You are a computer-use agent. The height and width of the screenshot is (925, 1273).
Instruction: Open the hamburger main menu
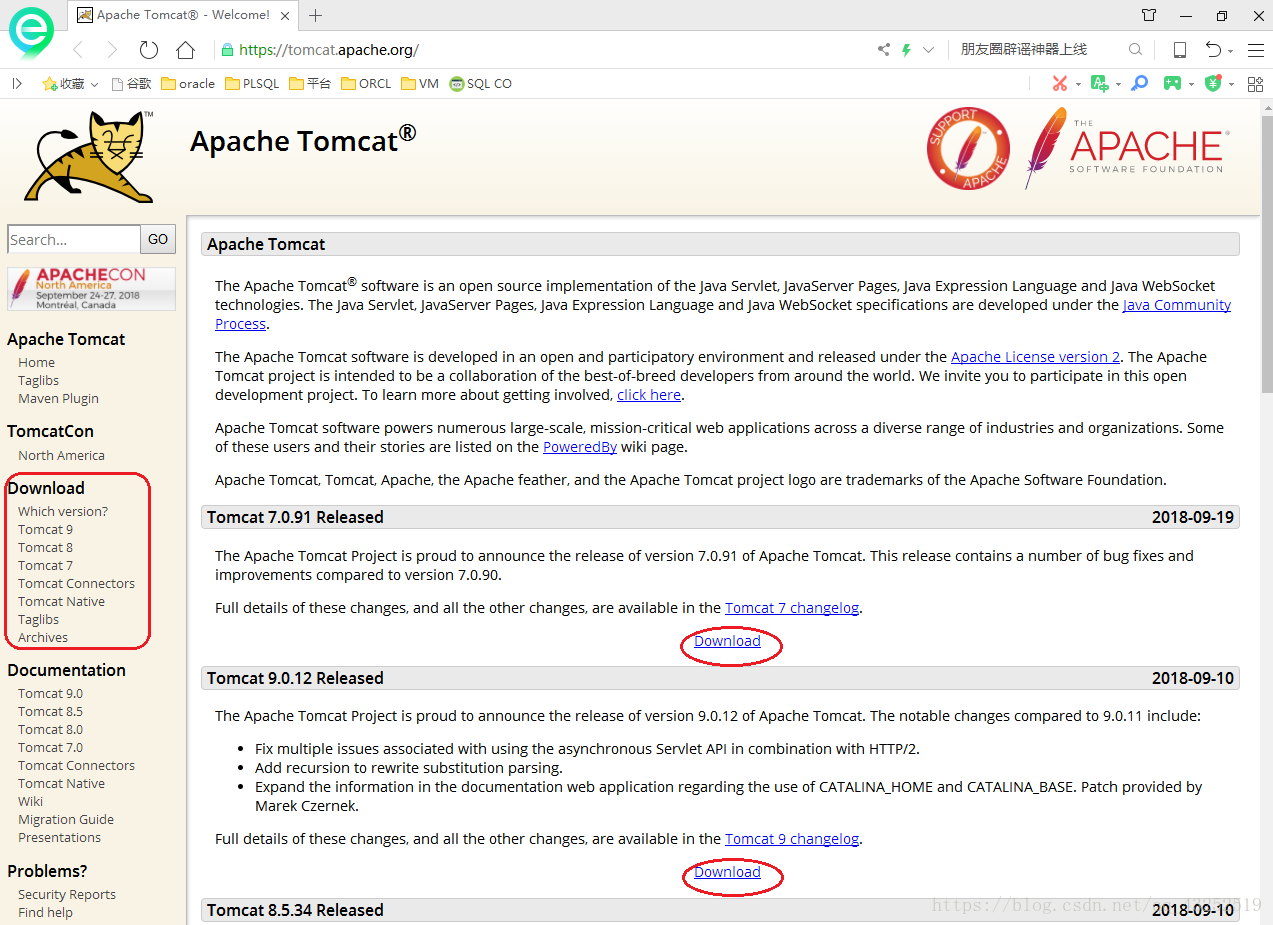pos(1256,50)
